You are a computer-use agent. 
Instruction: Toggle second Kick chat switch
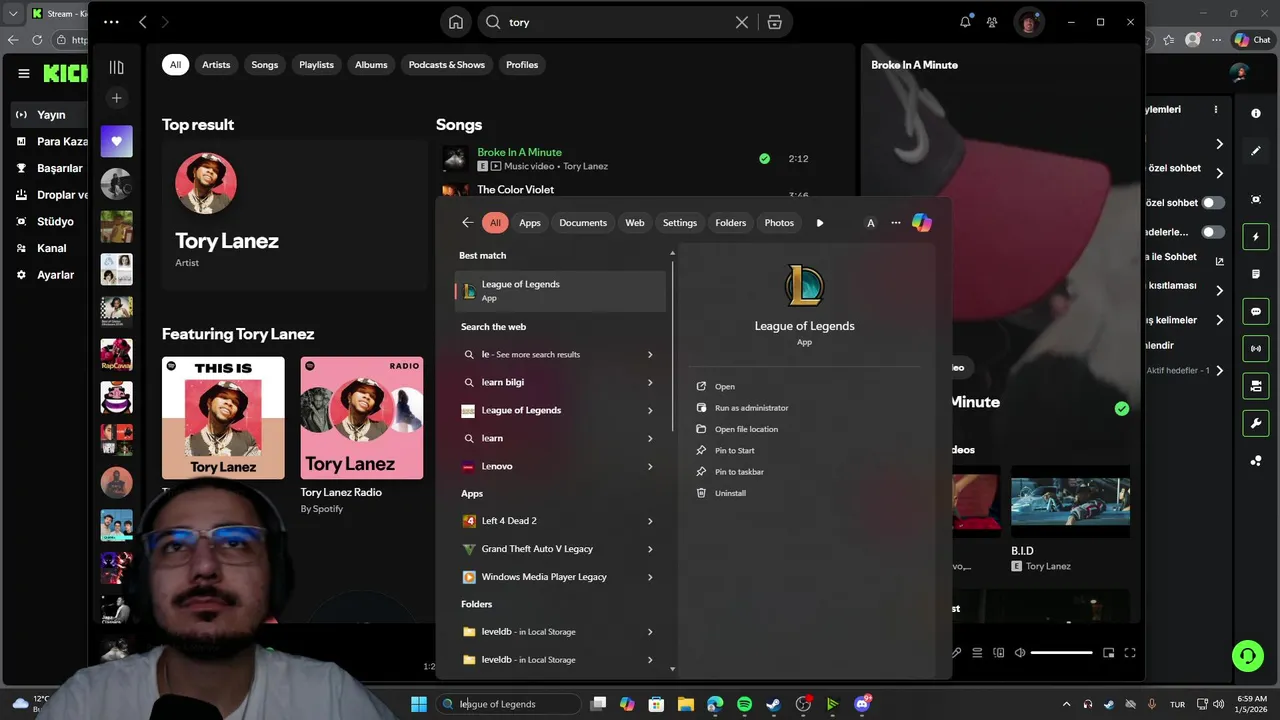(1213, 232)
